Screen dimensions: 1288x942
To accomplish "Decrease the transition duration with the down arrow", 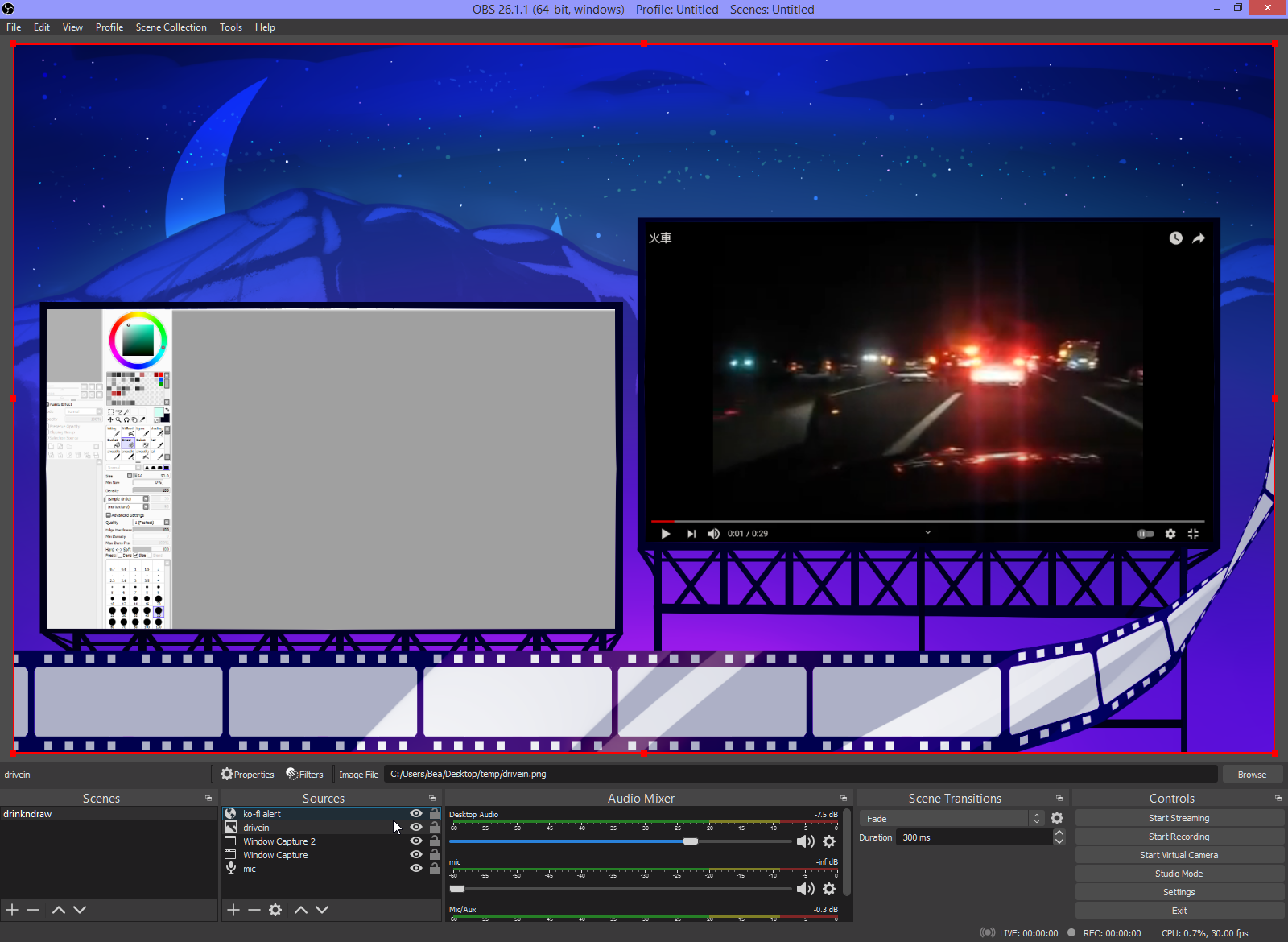I will coord(1059,841).
